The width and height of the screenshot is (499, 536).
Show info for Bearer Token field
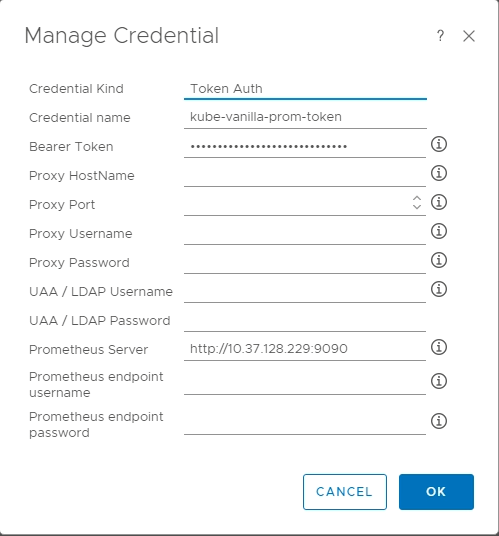[439, 144]
